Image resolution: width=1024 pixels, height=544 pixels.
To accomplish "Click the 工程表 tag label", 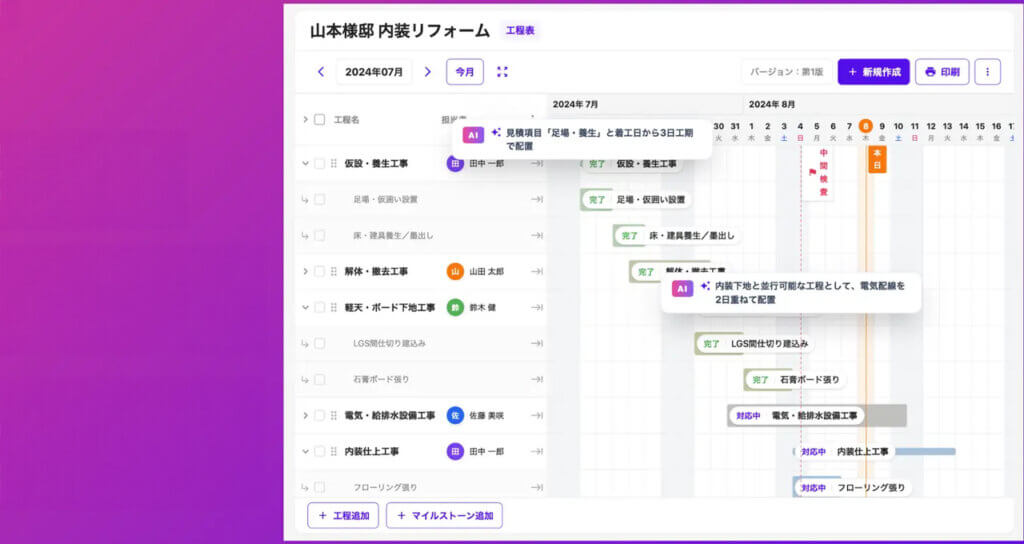I will (520, 30).
